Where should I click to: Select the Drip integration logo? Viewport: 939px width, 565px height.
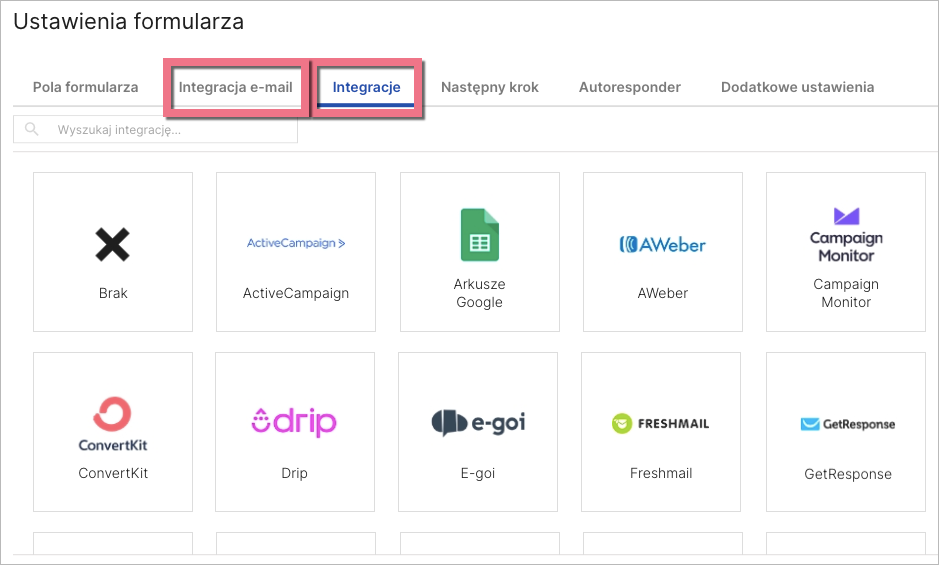tap(294, 421)
